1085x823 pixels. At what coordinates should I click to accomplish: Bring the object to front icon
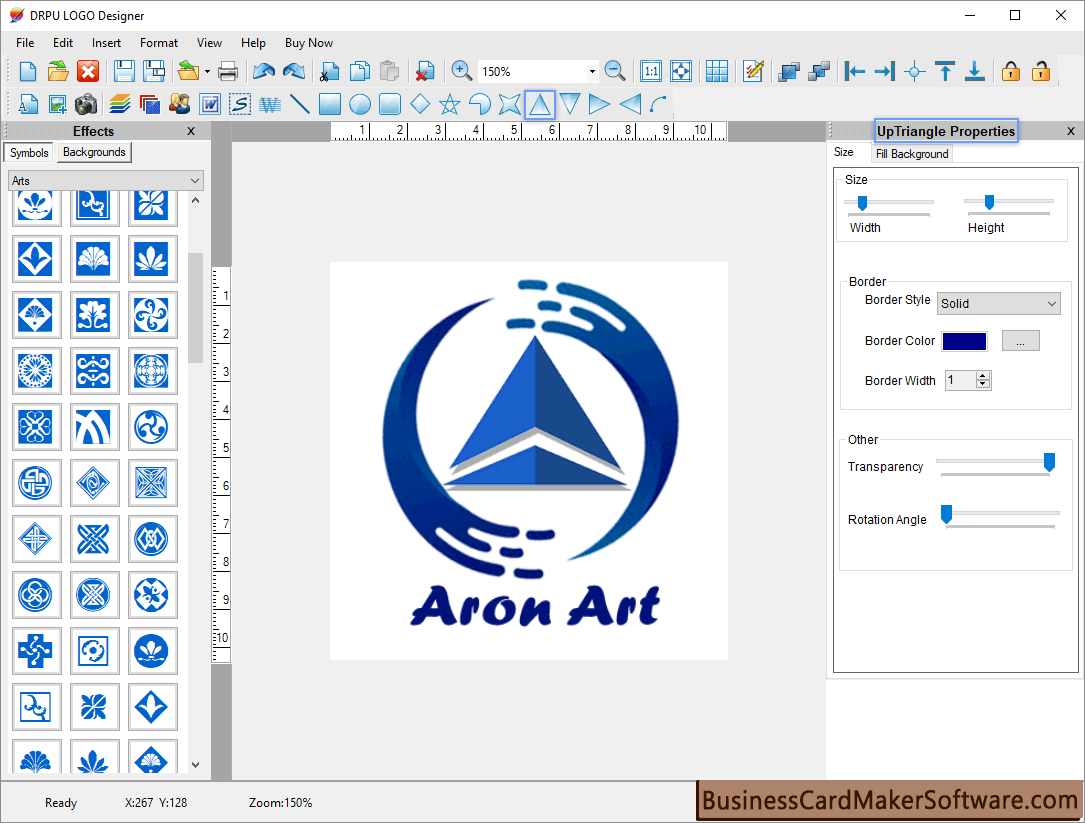[789, 71]
